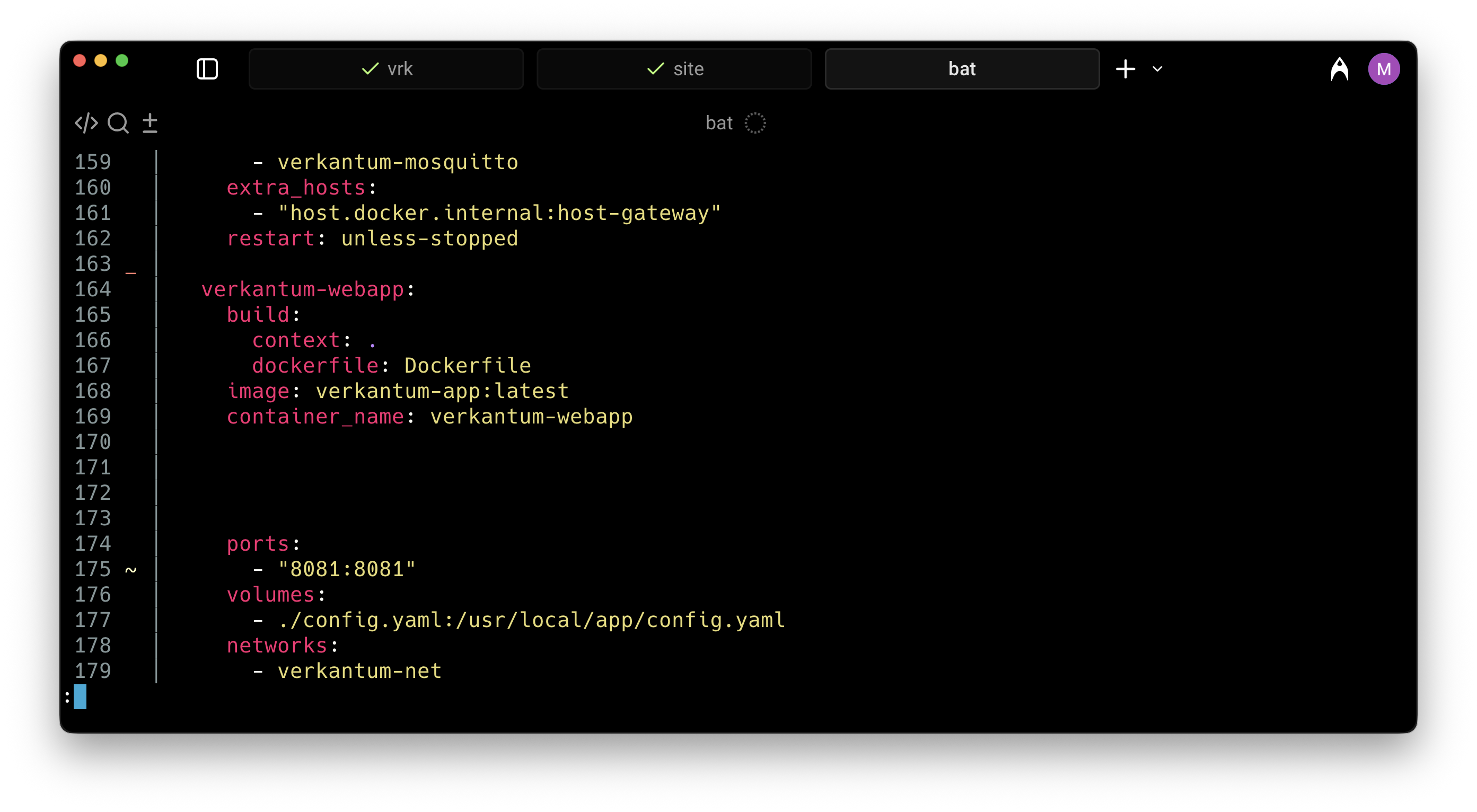Screen dimensions: 1477x812
Task: Switch to the site tab
Action: [x=674, y=68]
